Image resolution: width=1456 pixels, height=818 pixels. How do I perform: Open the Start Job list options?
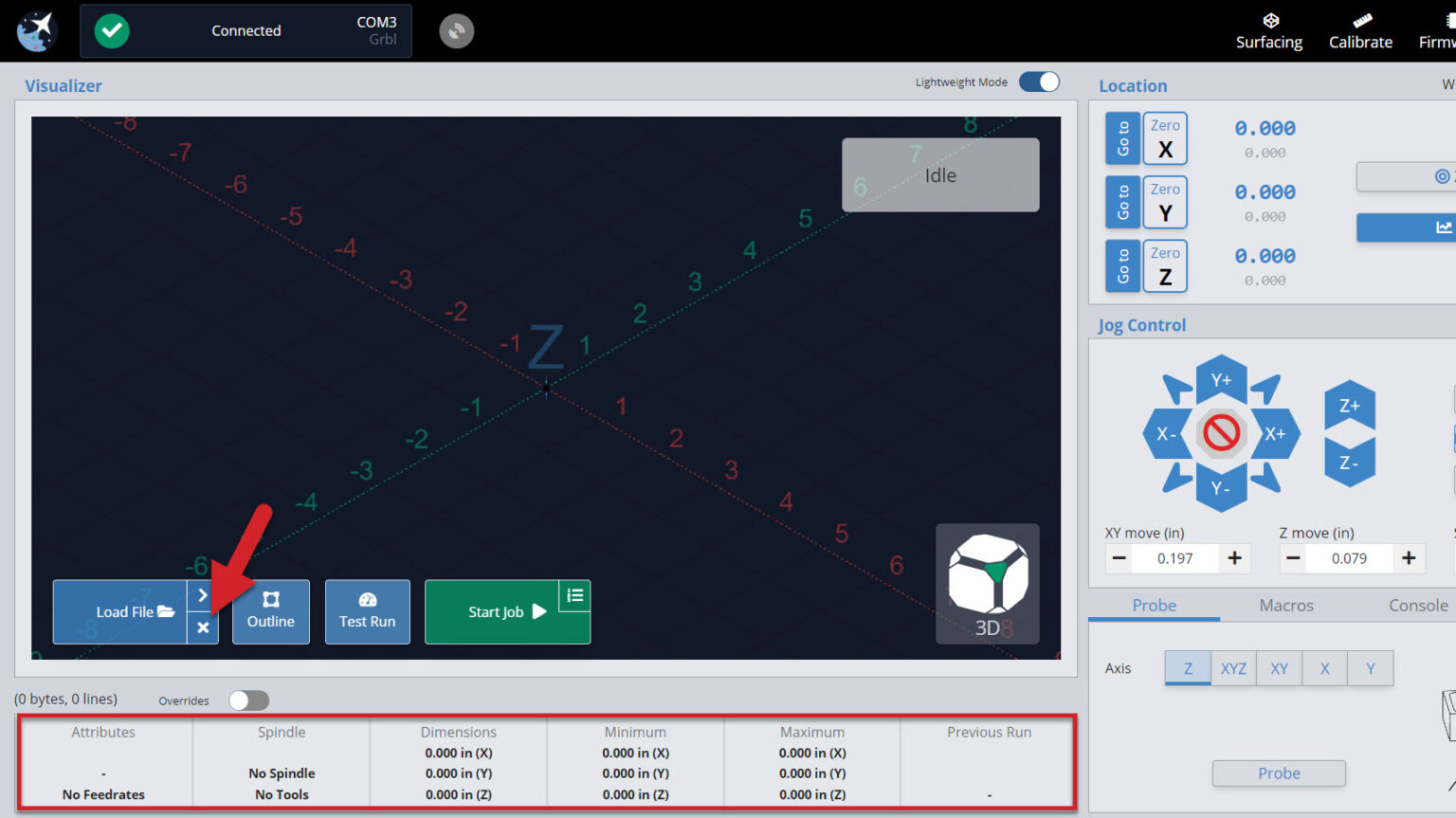click(574, 596)
